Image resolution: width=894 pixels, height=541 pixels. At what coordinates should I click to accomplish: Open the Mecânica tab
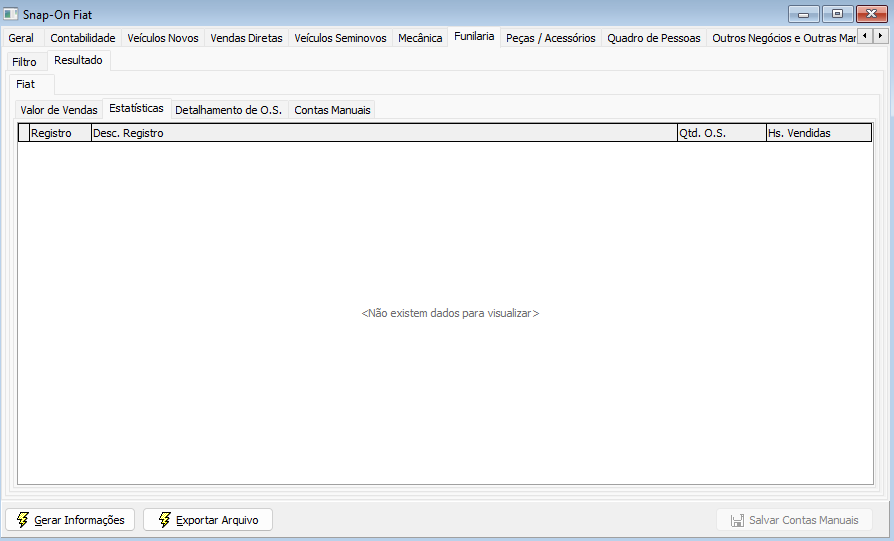pos(420,38)
